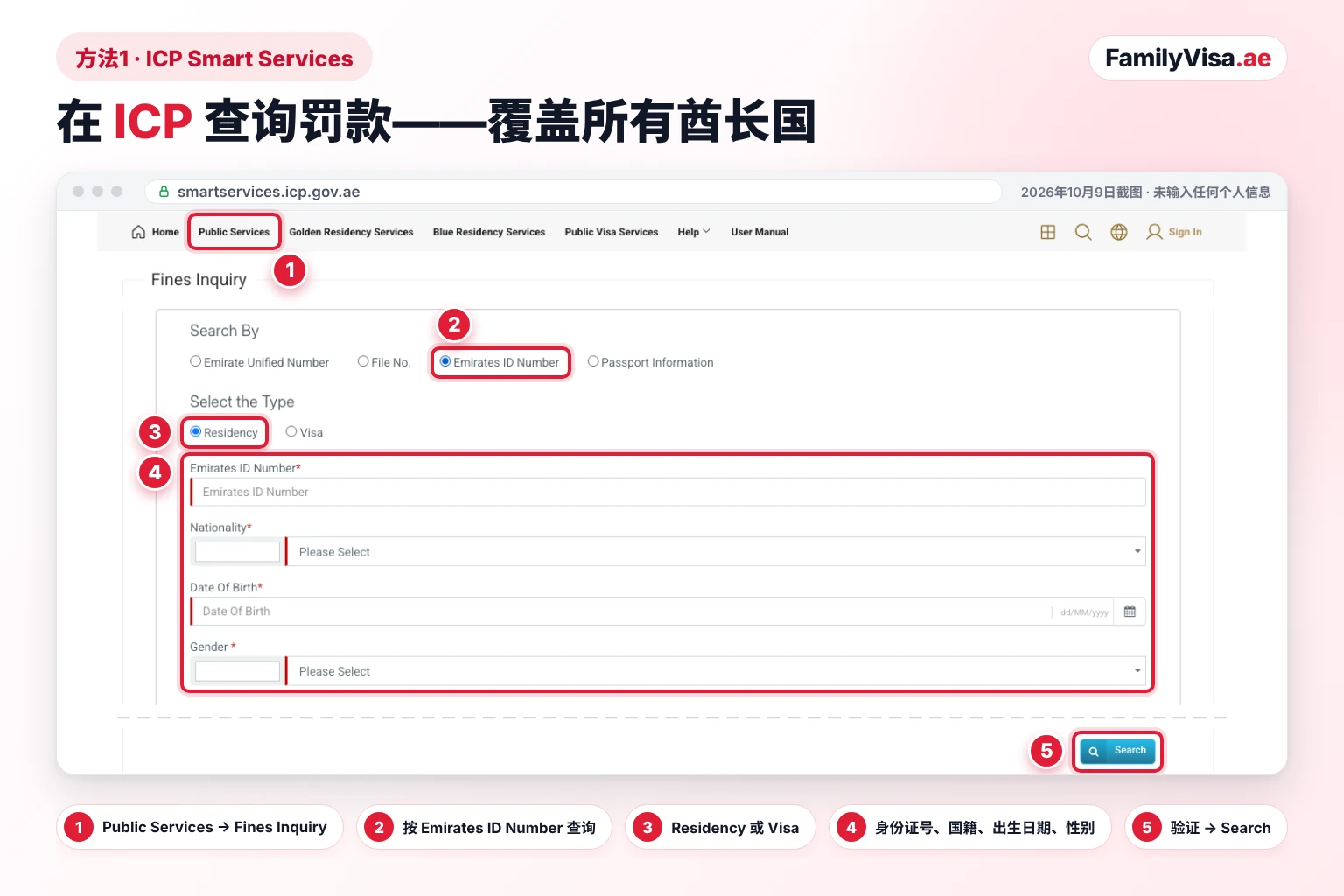1344x896 pixels.
Task: Click the Home house icon
Action: click(138, 232)
